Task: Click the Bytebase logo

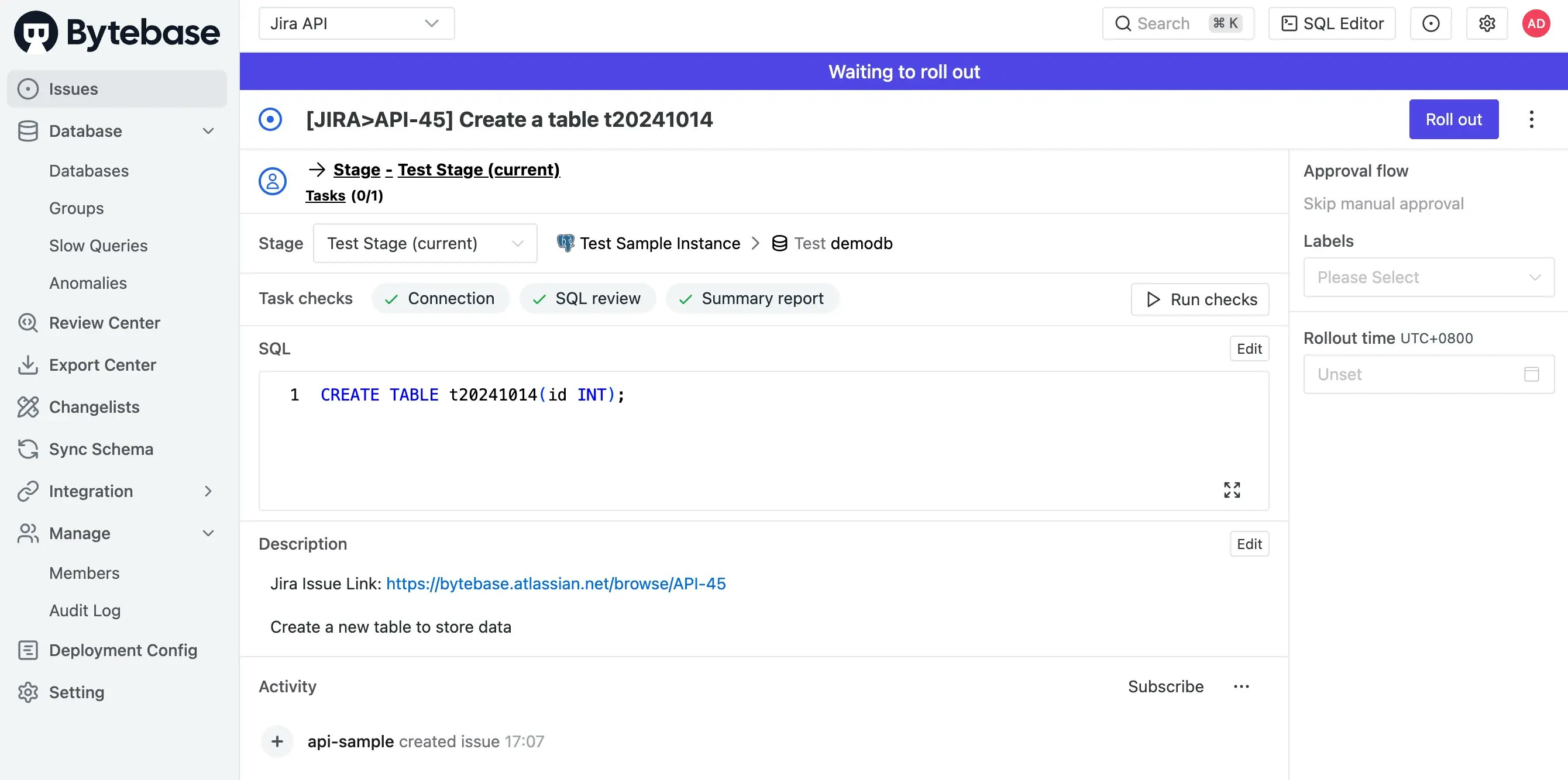Action: (117, 32)
